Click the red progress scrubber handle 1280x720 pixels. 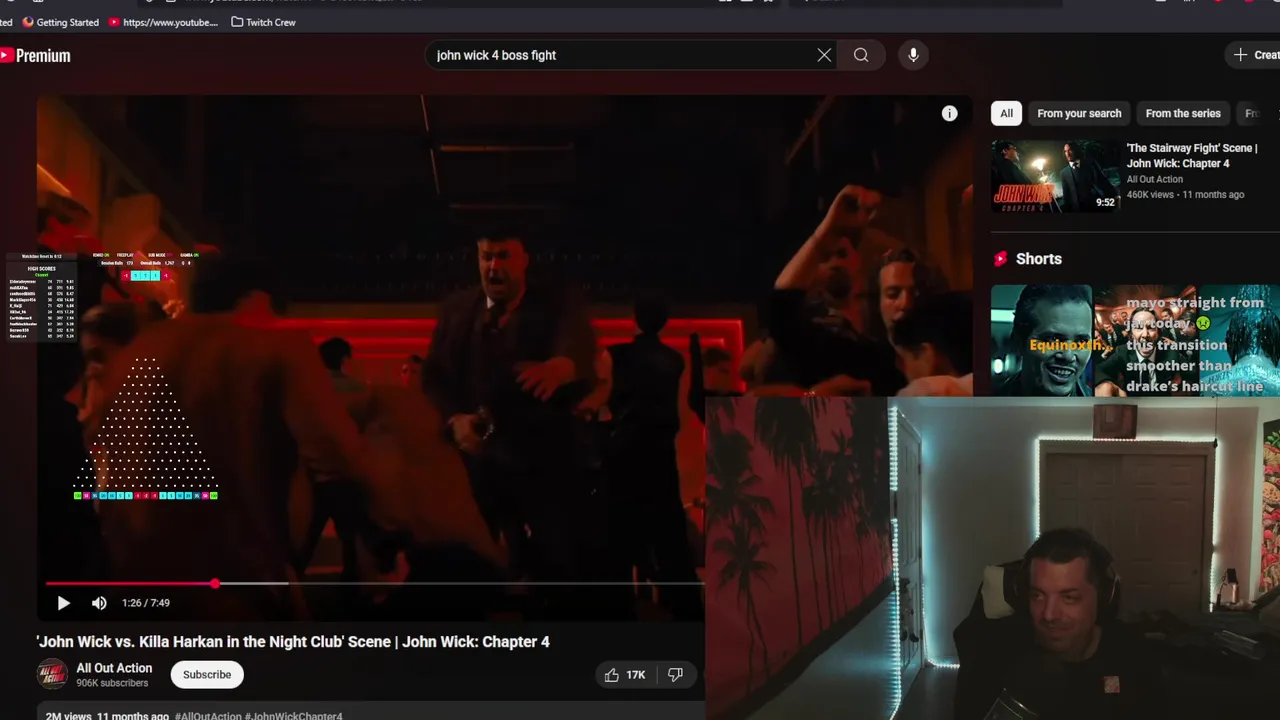click(215, 583)
